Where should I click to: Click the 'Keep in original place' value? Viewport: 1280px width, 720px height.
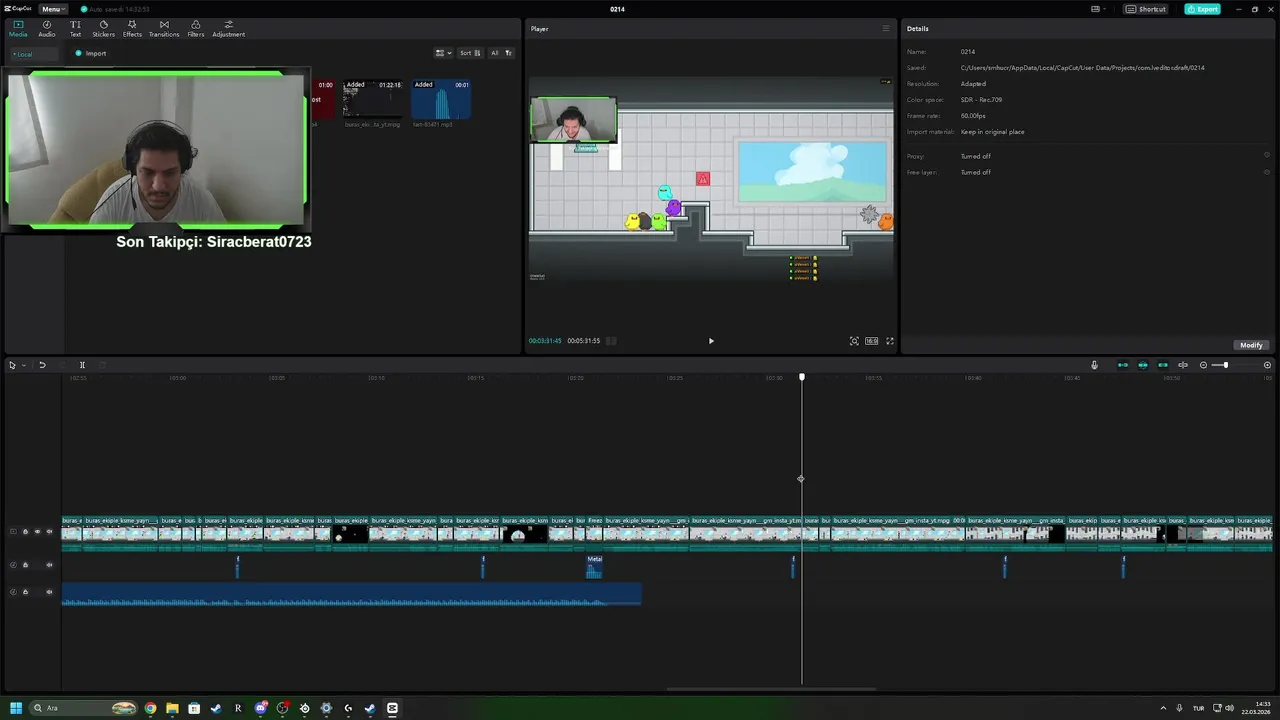tap(992, 132)
